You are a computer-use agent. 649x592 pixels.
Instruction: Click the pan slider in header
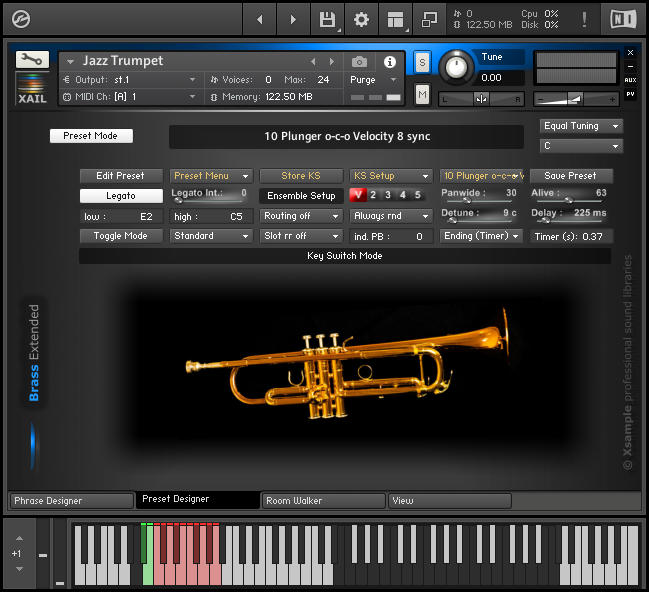point(481,99)
